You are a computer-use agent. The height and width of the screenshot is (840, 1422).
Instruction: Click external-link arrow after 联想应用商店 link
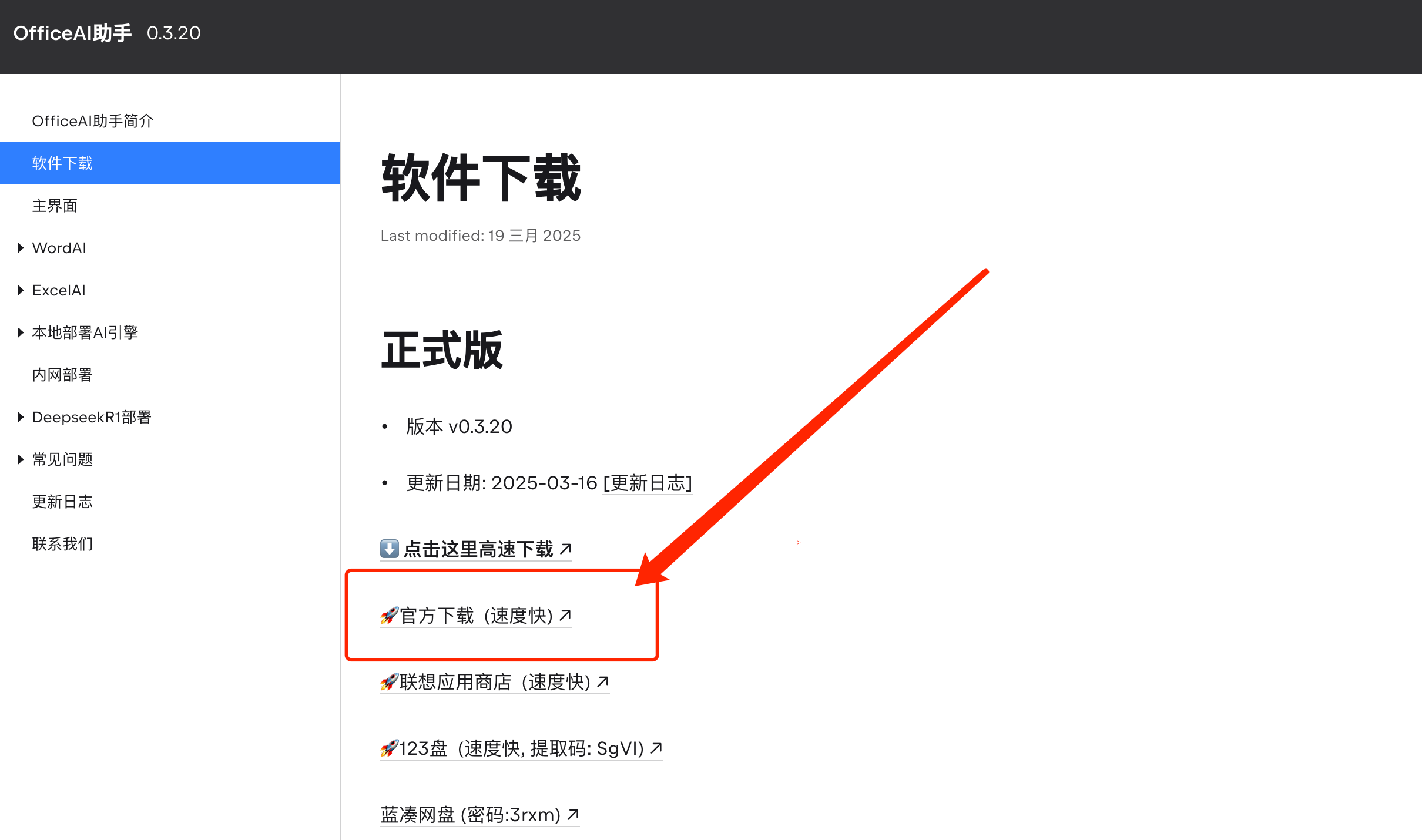tap(603, 681)
